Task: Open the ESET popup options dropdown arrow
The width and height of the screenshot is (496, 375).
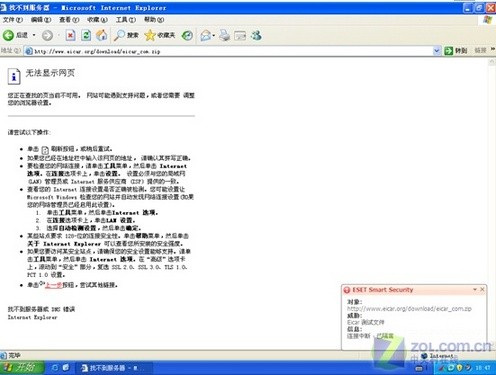Action: 475,289
